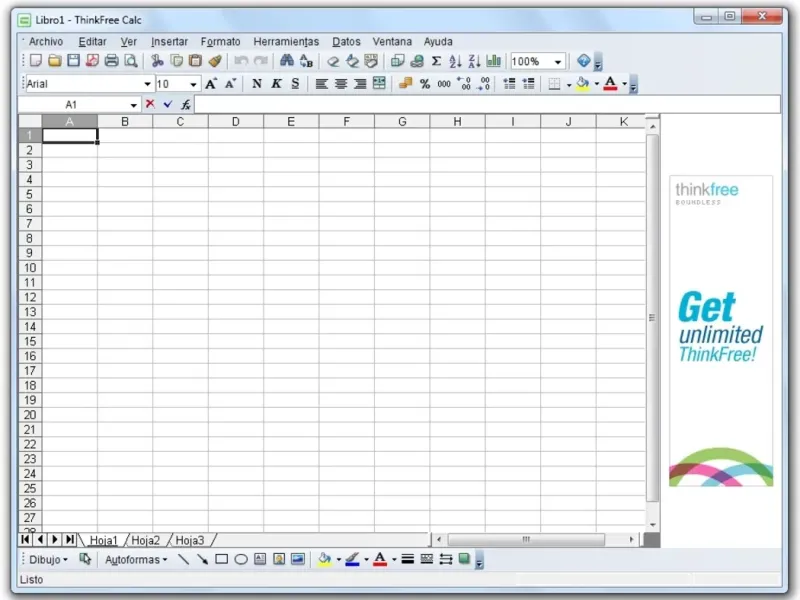Switch to the Hoja2 sheet tab

145,540
